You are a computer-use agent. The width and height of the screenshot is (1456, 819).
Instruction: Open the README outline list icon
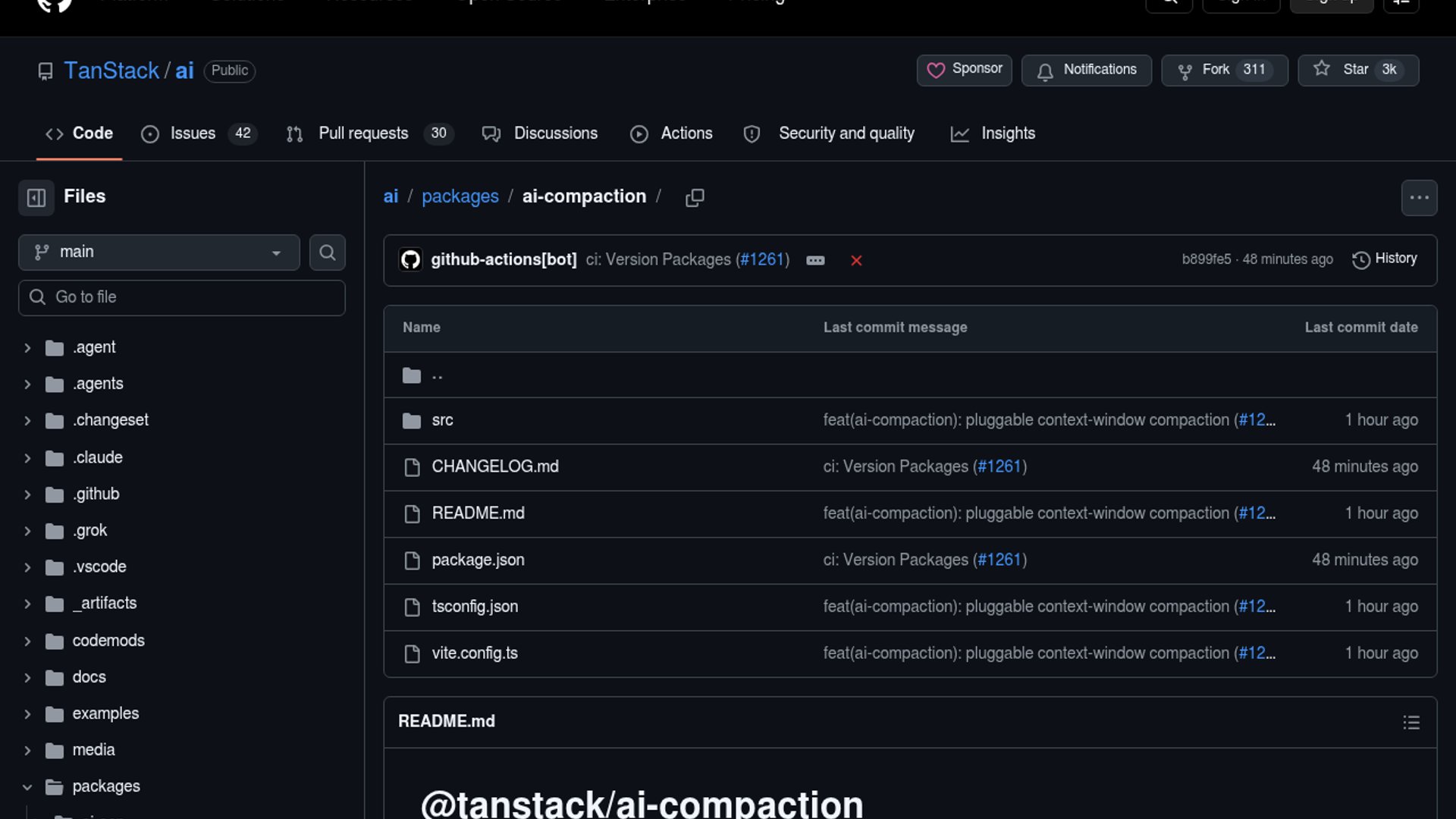click(1410, 723)
